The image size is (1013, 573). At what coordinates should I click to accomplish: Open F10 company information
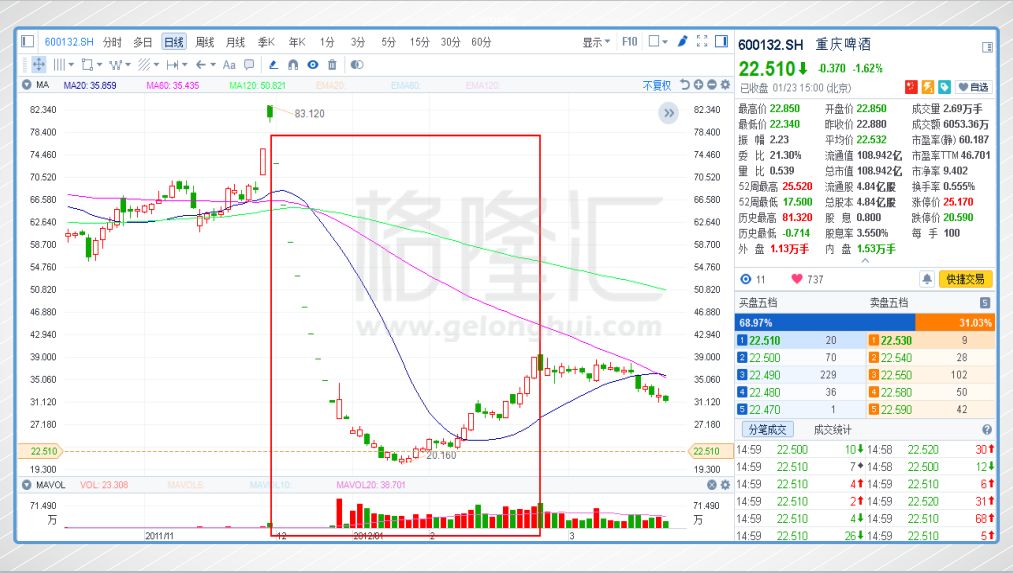coord(630,42)
